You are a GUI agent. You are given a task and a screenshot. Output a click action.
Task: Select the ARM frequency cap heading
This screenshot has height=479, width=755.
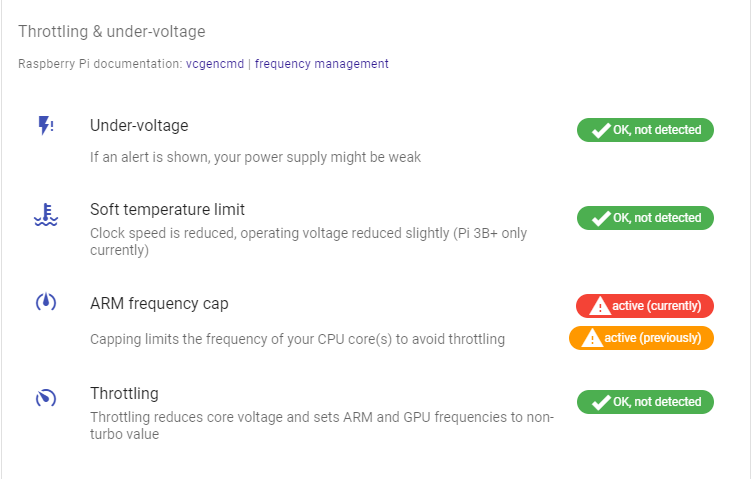click(x=159, y=304)
